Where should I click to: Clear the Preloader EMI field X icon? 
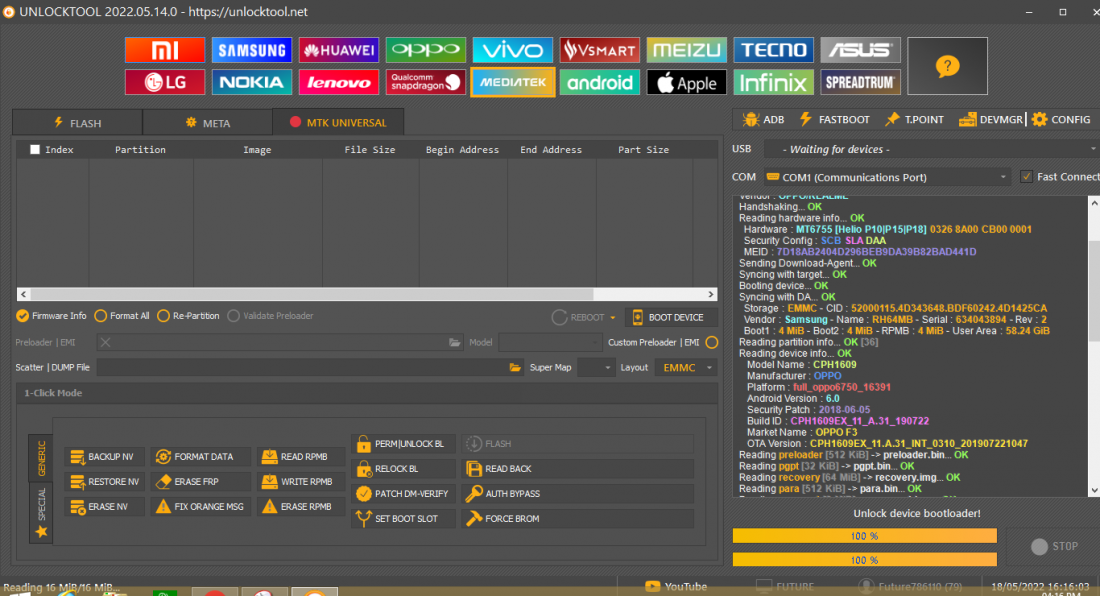(x=105, y=342)
